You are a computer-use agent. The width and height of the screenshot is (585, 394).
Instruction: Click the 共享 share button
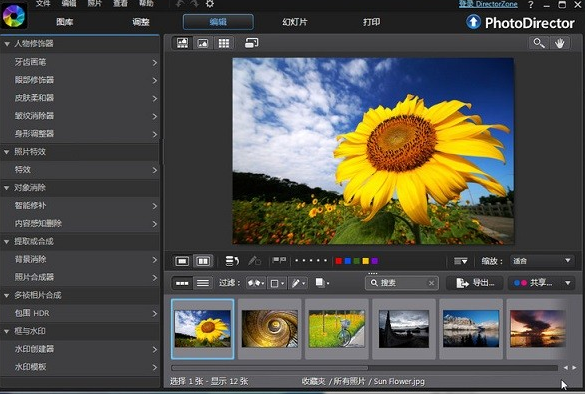point(533,283)
